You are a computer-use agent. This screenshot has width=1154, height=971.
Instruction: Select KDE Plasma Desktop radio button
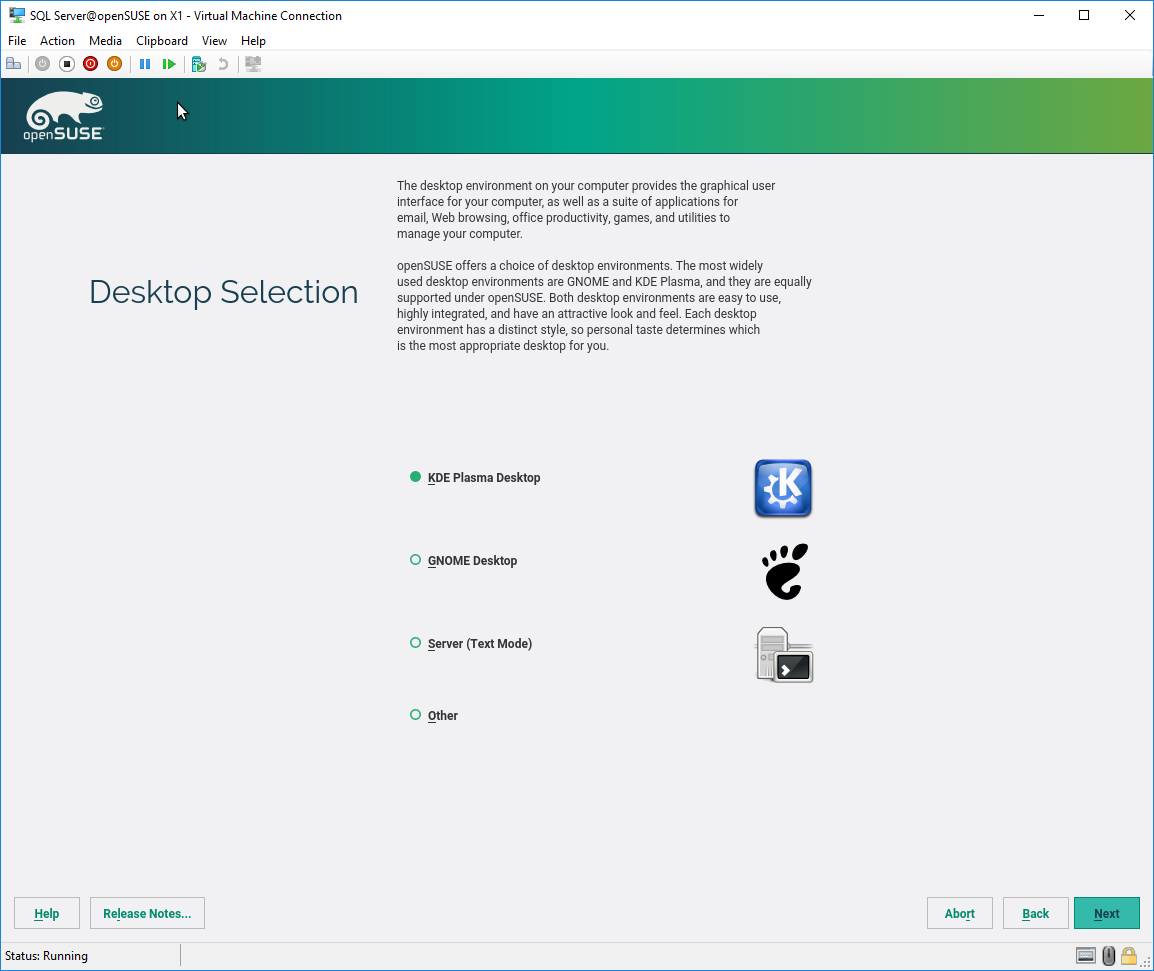[x=415, y=477]
